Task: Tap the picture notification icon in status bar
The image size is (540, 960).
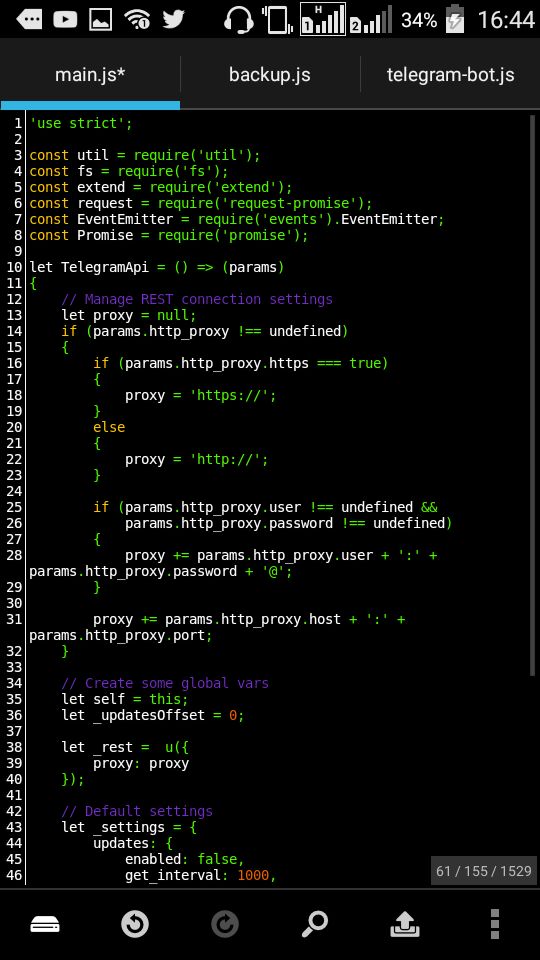Action: (x=100, y=20)
